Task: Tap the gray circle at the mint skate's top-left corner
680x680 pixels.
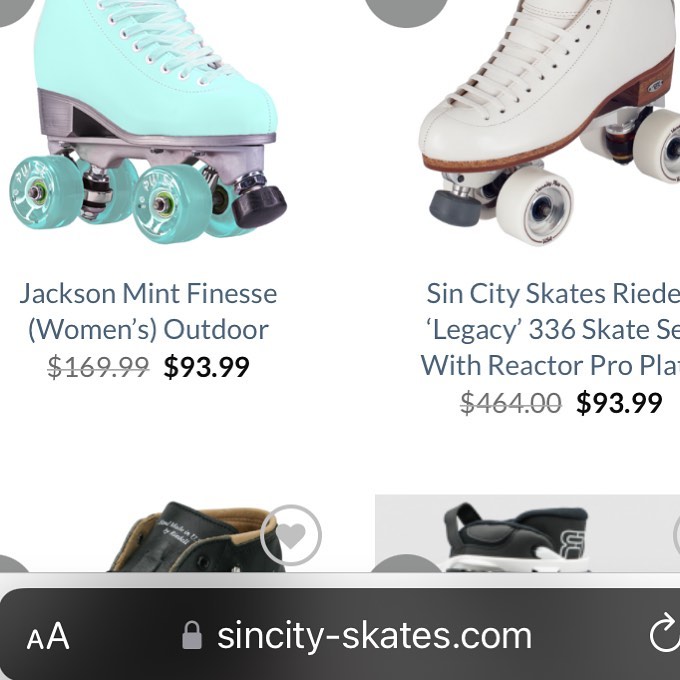Action: click(x=12, y=8)
